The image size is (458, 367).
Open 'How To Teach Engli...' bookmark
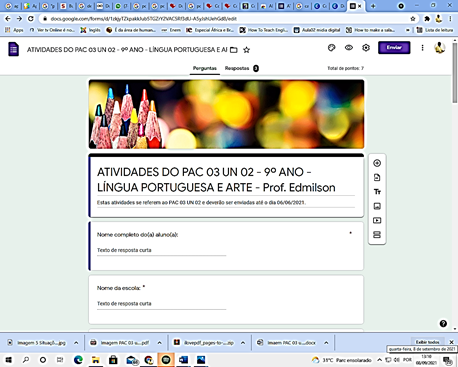point(264,30)
